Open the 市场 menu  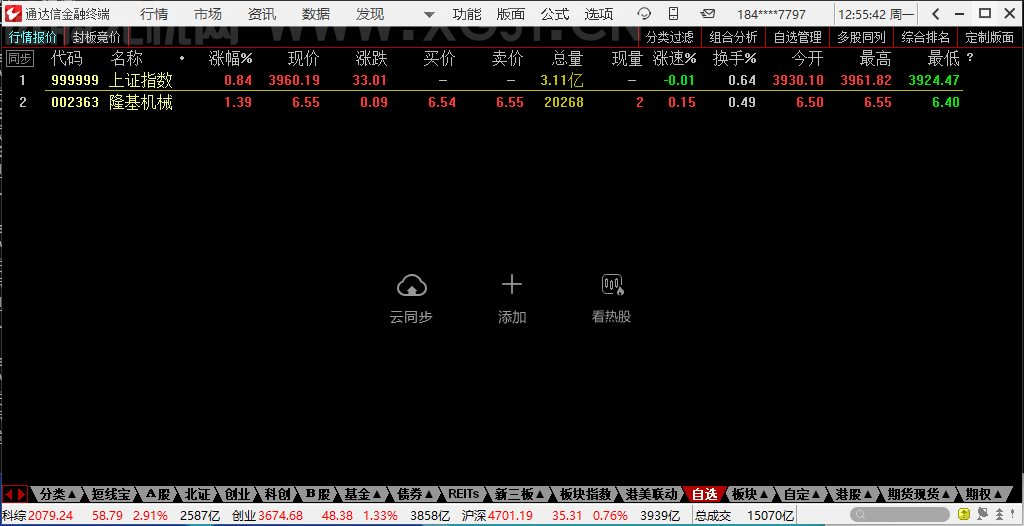point(208,14)
